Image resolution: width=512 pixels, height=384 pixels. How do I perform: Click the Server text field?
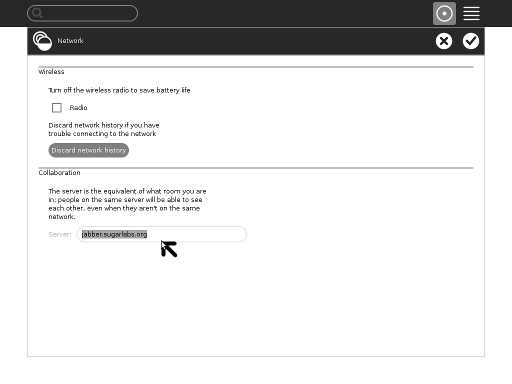pyautogui.click(x=162, y=234)
